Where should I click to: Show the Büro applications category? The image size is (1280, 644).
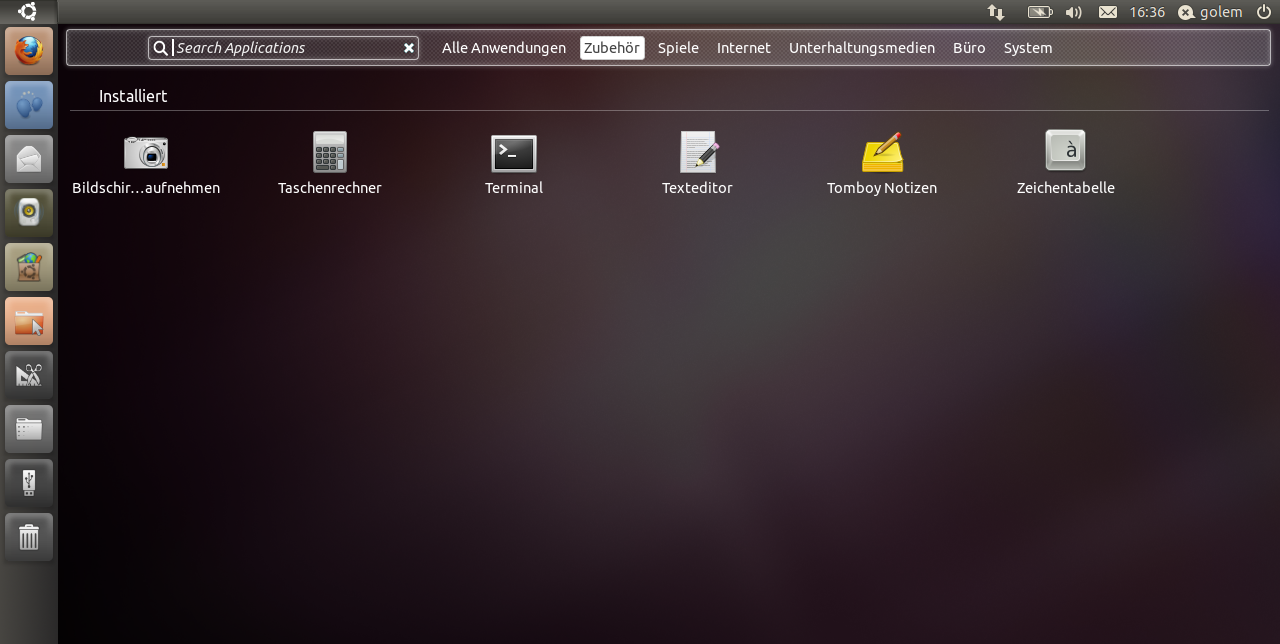[969, 48]
